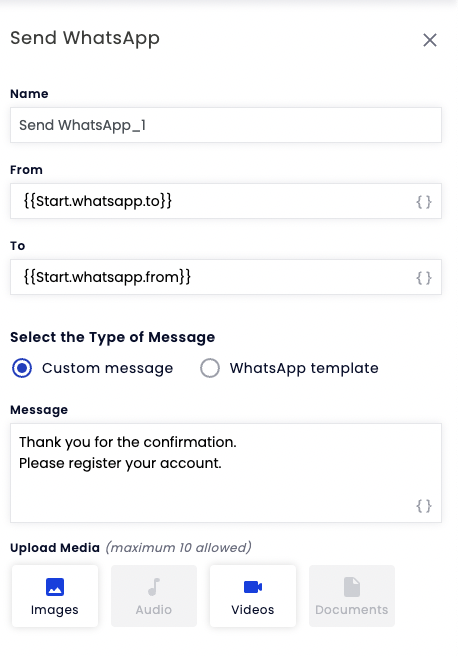Choose the WhatsApp template label text
The width and height of the screenshot is (458, 656).
(304, 368)
